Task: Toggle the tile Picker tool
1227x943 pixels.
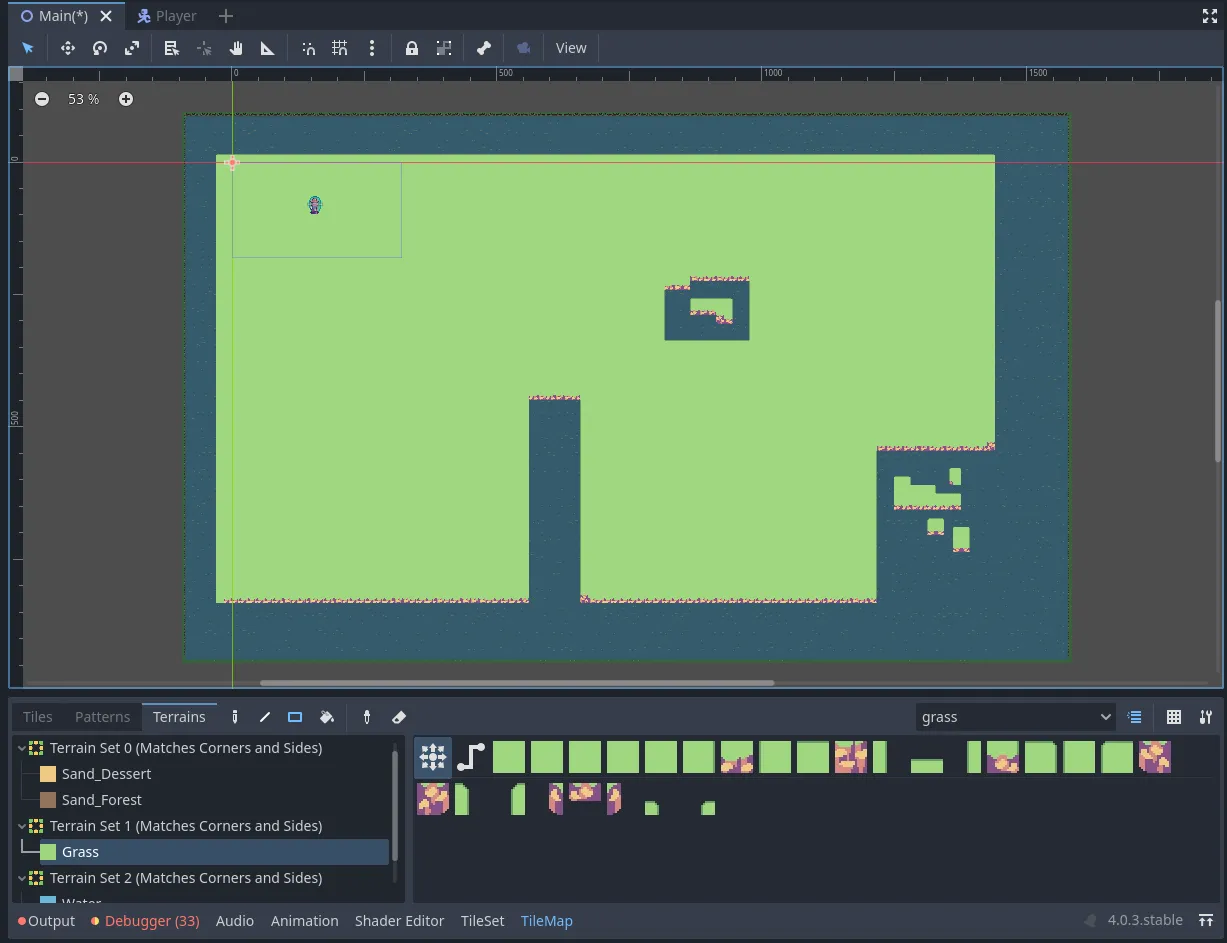Action: click(367, 717)
